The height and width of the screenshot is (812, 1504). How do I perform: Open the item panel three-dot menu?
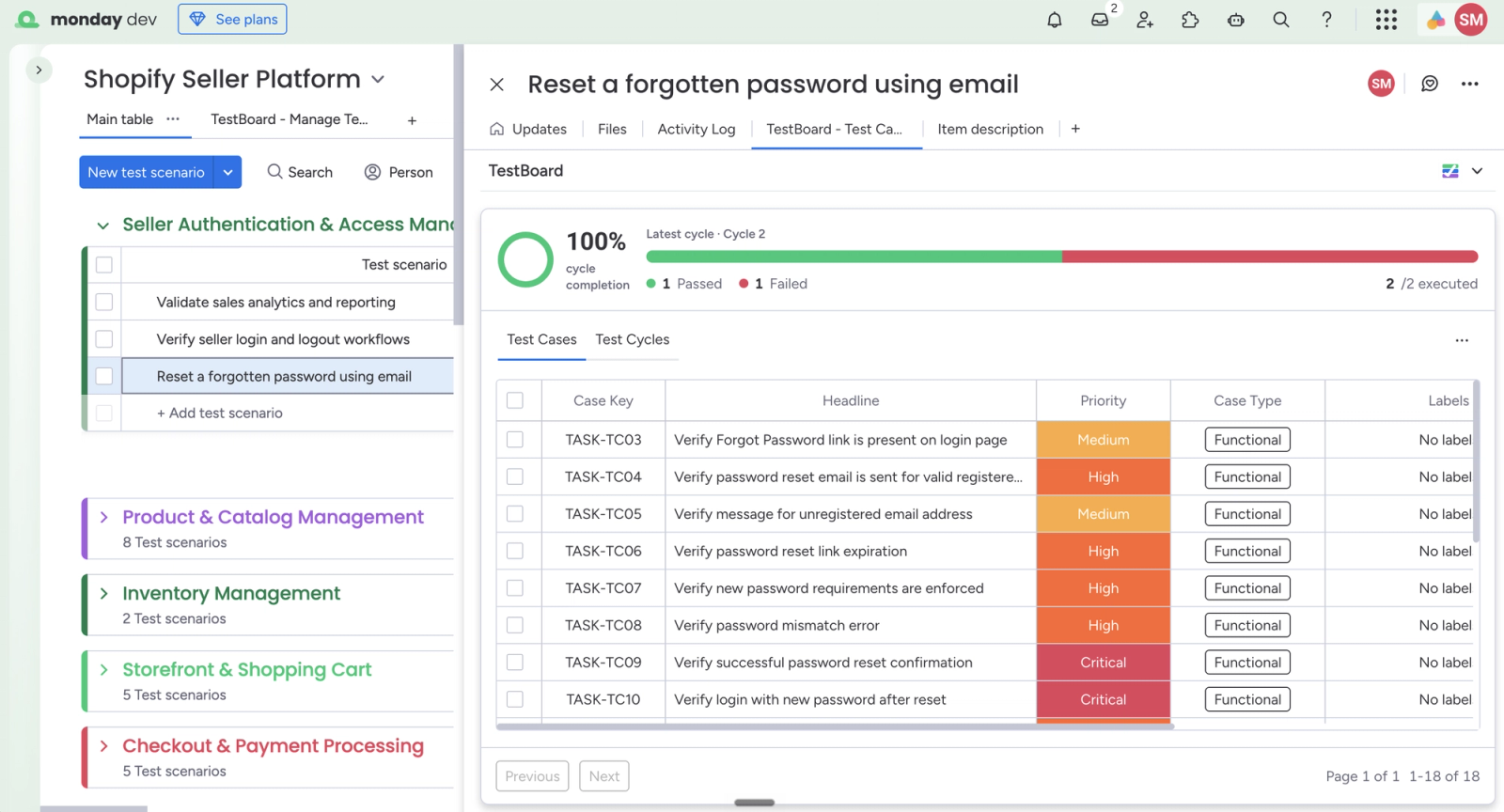click(x=1470, y=84)
